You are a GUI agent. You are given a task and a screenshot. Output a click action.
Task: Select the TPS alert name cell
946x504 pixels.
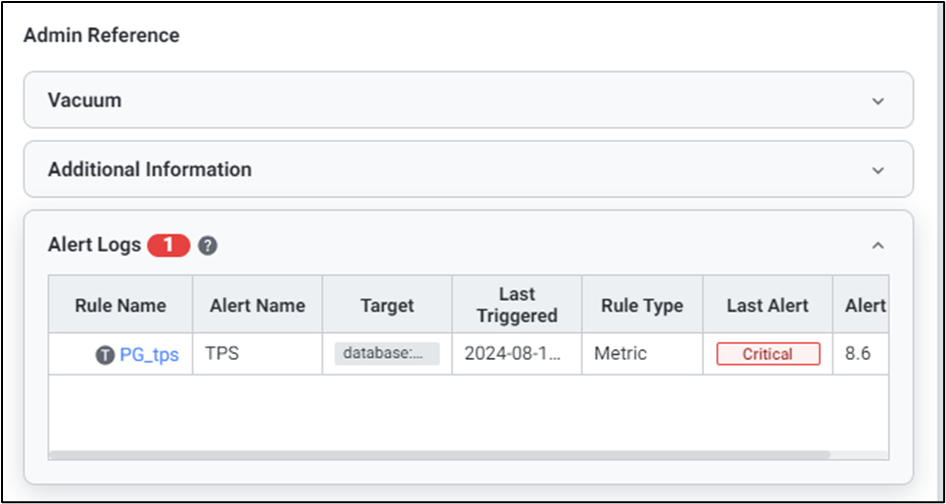(x=222, y=354)
